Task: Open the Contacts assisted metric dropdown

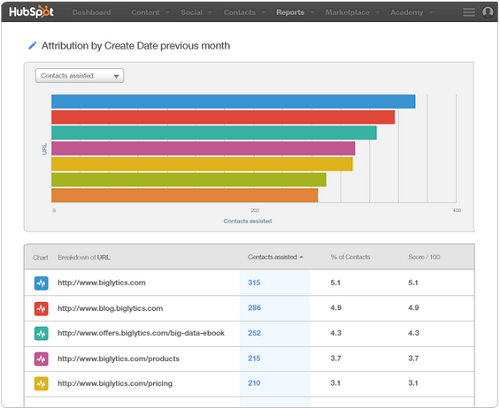Action: pos(79,76)
